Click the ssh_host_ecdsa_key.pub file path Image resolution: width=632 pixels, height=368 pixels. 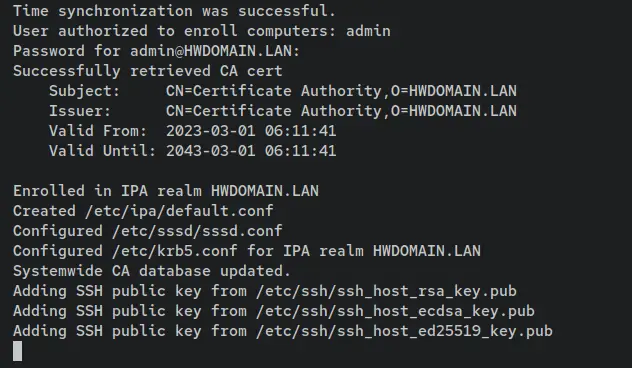(x=395, y=311)
